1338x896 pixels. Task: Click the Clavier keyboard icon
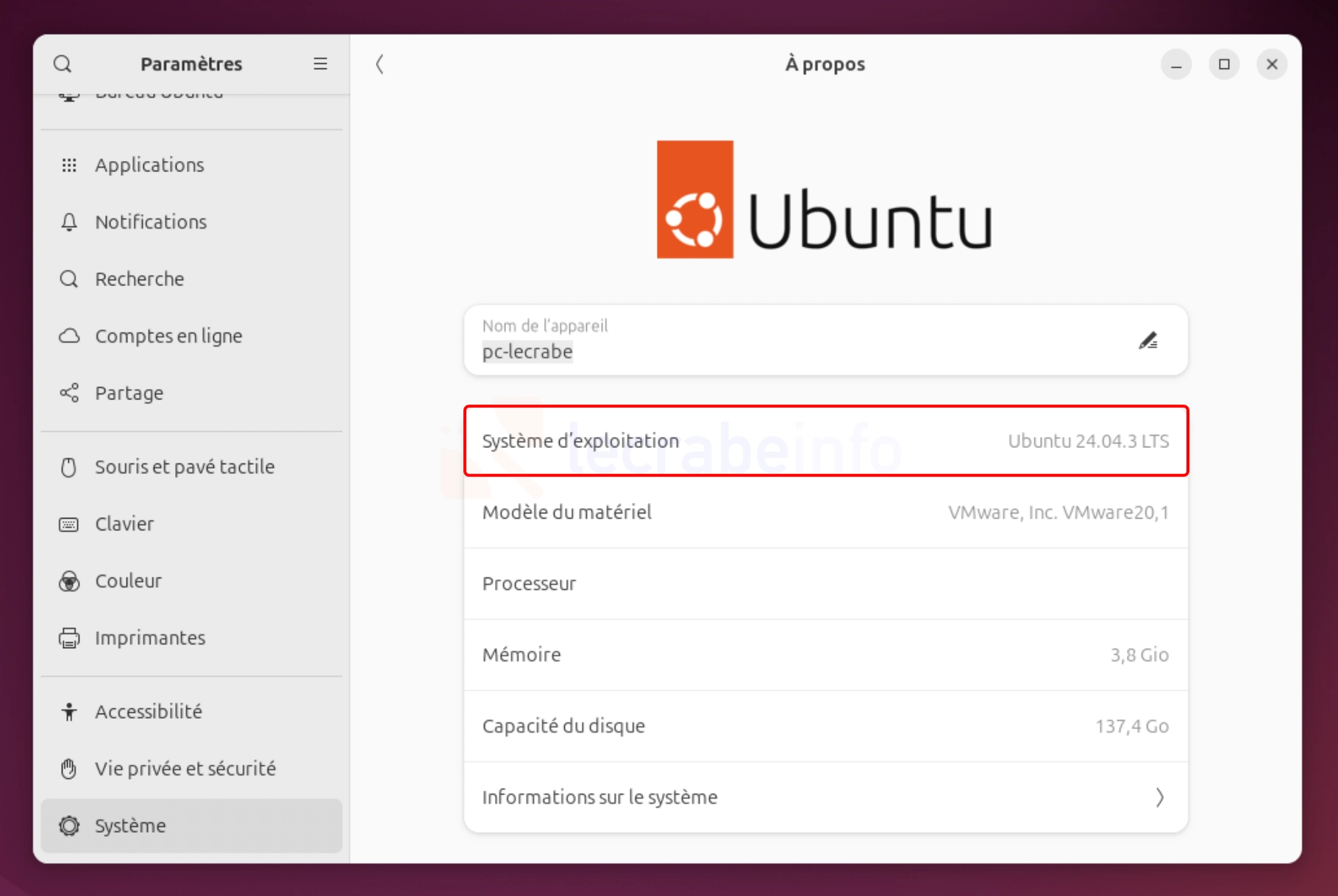tap(69, 524)
